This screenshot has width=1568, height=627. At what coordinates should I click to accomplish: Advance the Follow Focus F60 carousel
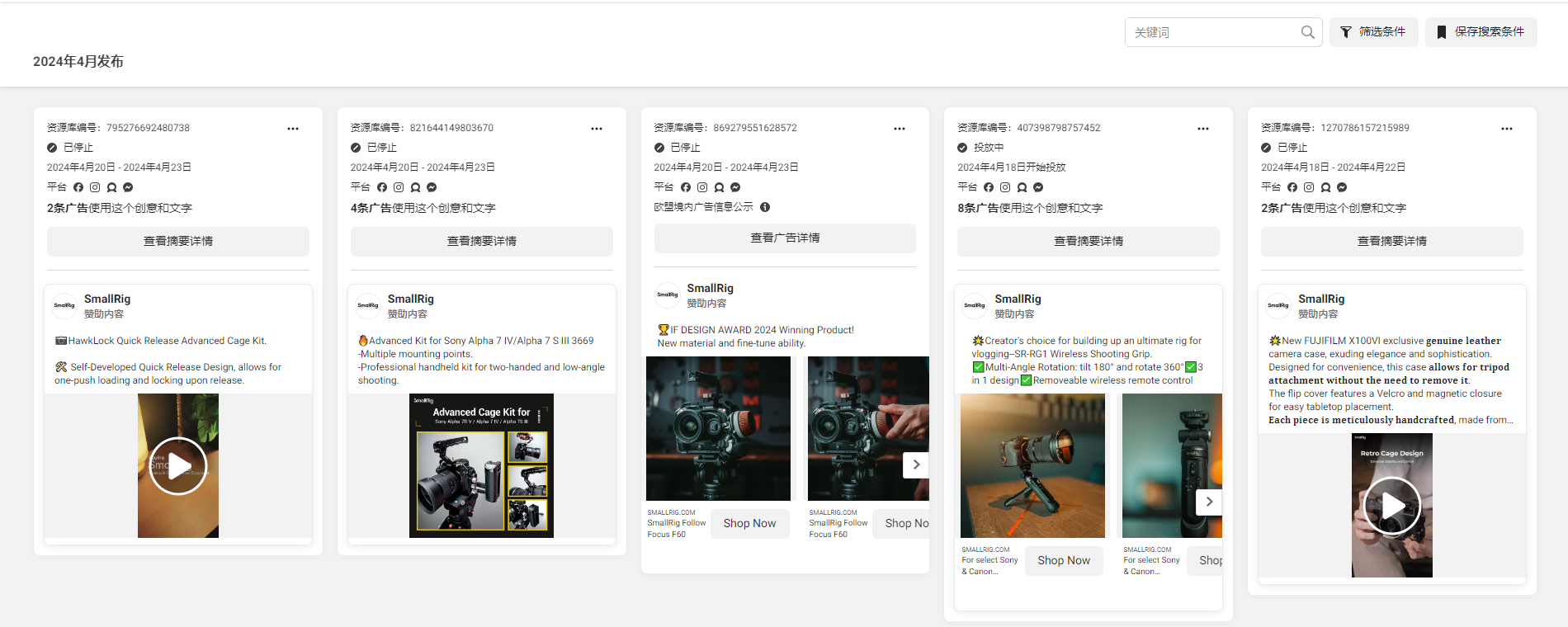[916, 464]
